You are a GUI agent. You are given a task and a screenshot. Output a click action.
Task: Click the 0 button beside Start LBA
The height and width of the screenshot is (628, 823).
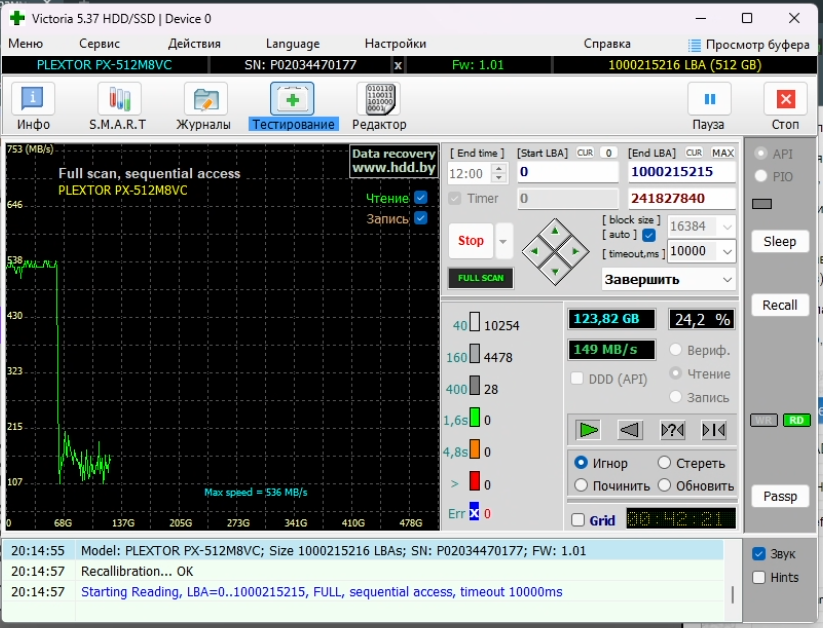pyautogui.click(x=609, y=153)
